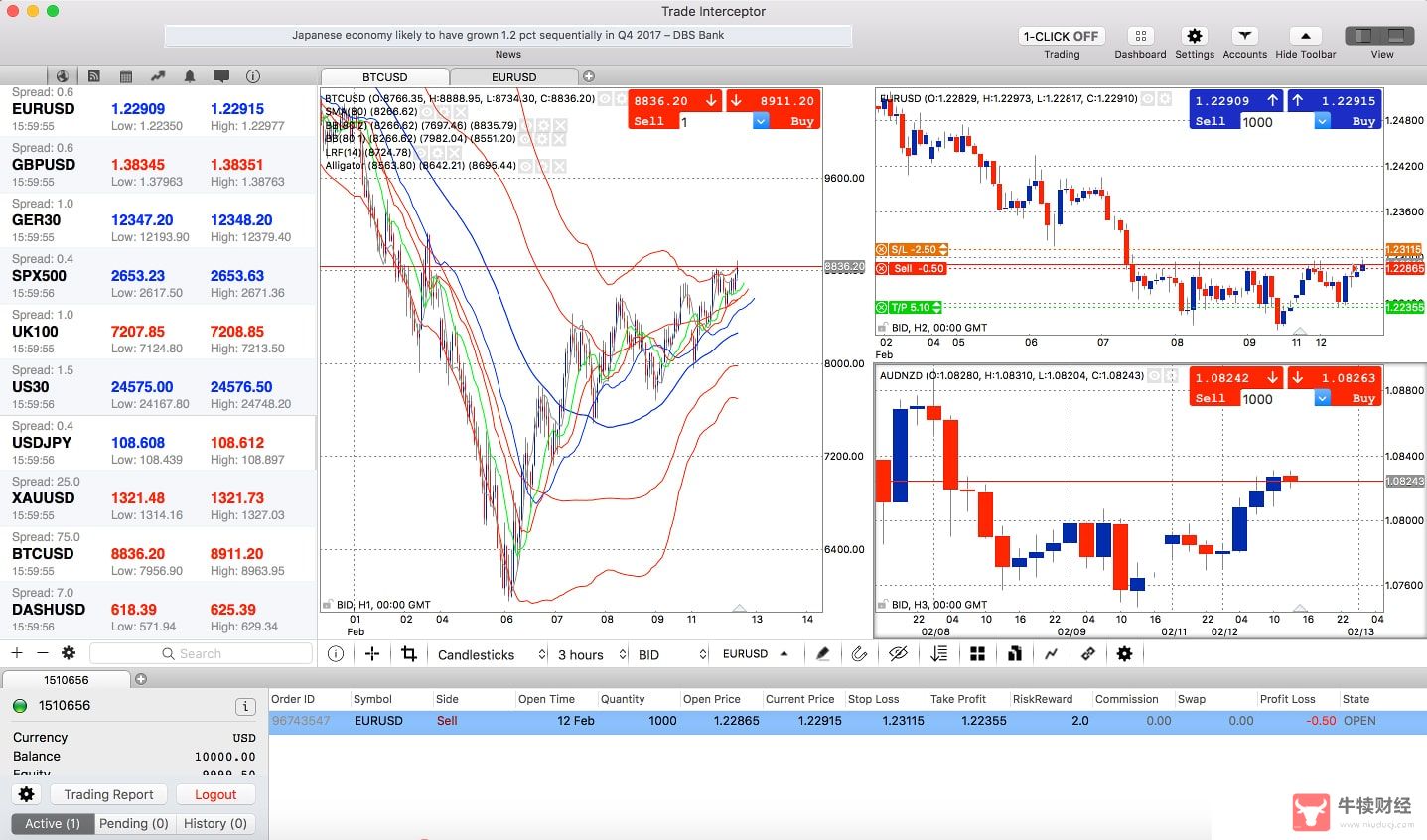Select the Active (1) orders tab

tap(53, 823)
